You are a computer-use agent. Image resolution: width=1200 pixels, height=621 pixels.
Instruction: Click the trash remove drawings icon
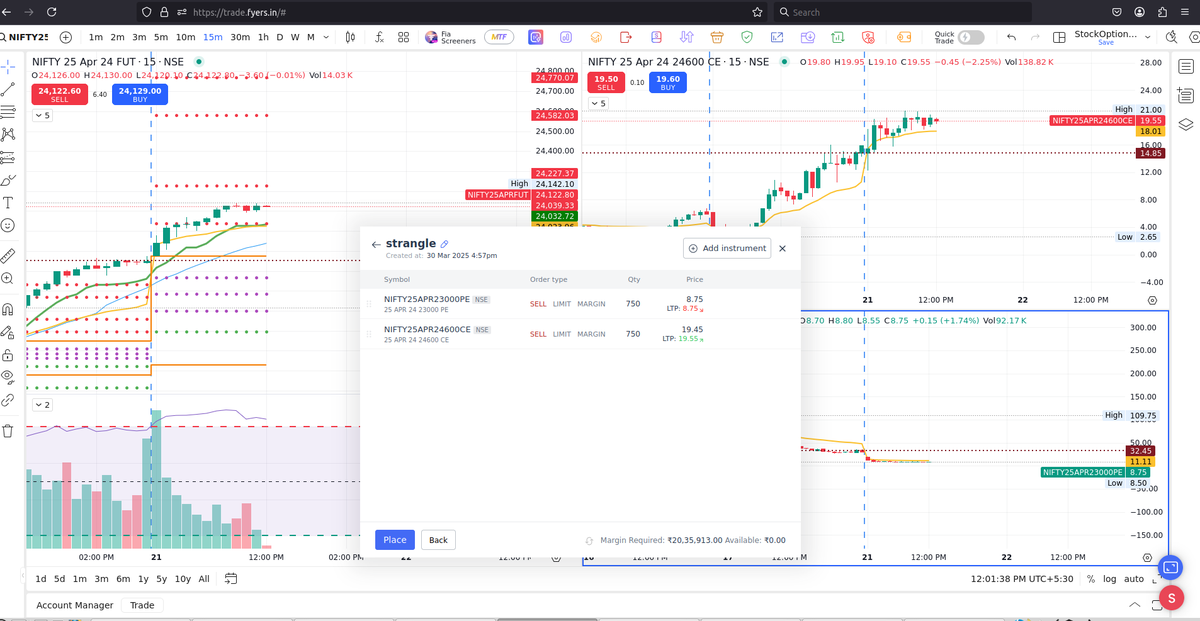tap(8, 431)
